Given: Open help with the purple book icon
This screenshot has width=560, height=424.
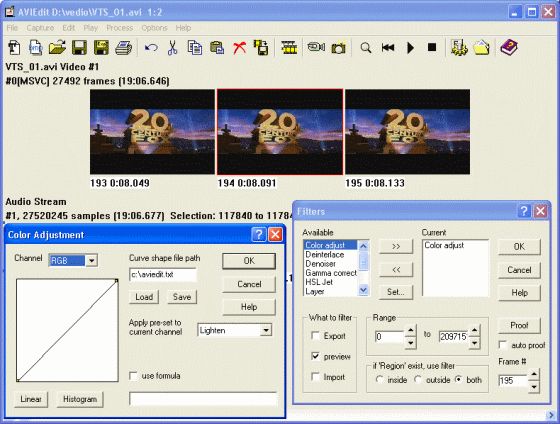Looking at the screenshot, I should [509, 48].
